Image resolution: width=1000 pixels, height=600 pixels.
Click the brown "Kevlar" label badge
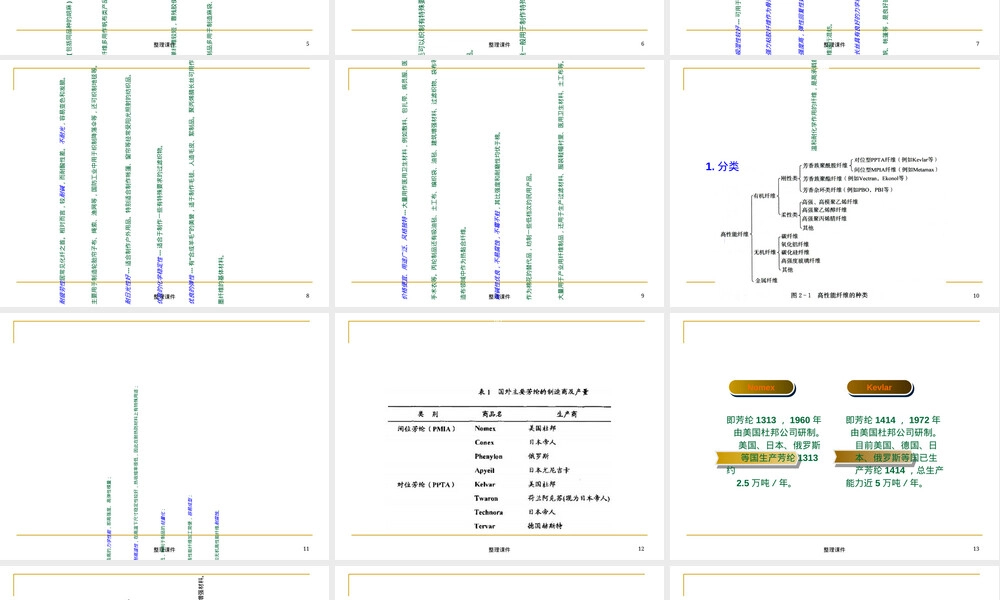point(879,388)
